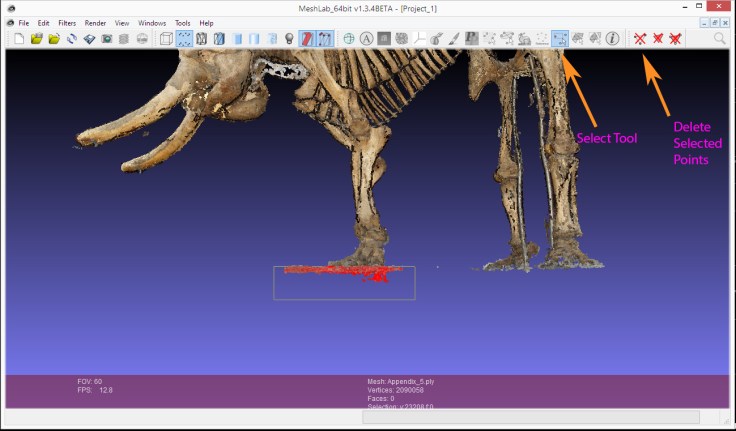This screenshot has width=736, height=431.
Task: Toggle bounding box render mode
Action: pos(166,39)
